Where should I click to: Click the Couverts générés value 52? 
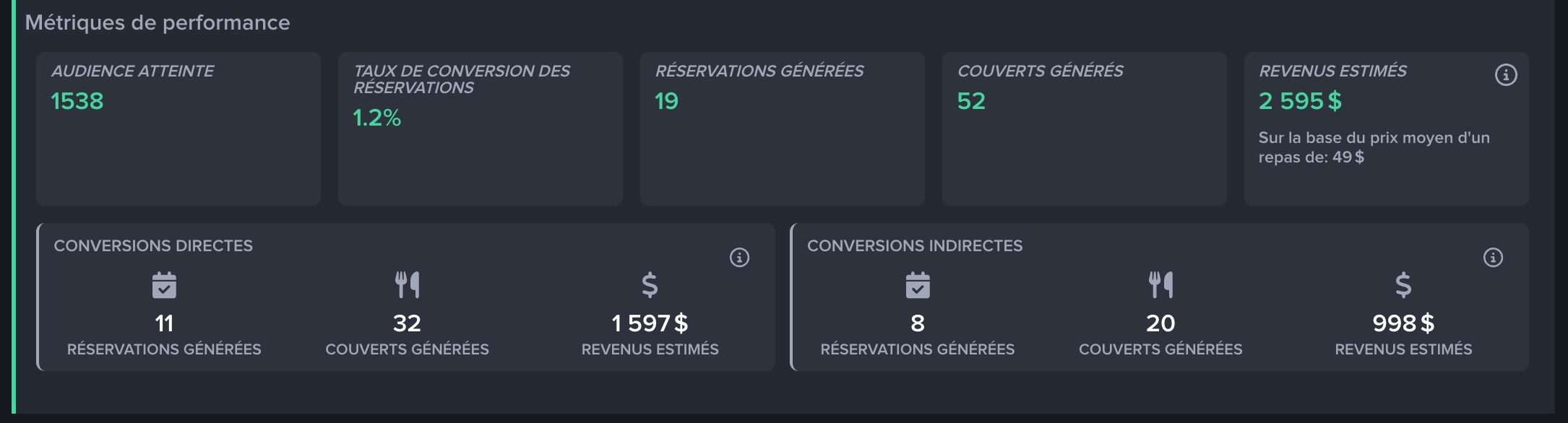coord(971,101)
